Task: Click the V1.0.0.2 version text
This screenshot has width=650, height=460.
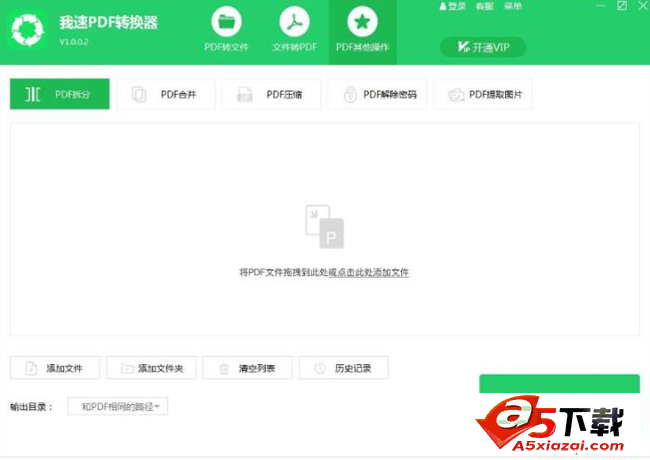Action: tap(74, 42)
